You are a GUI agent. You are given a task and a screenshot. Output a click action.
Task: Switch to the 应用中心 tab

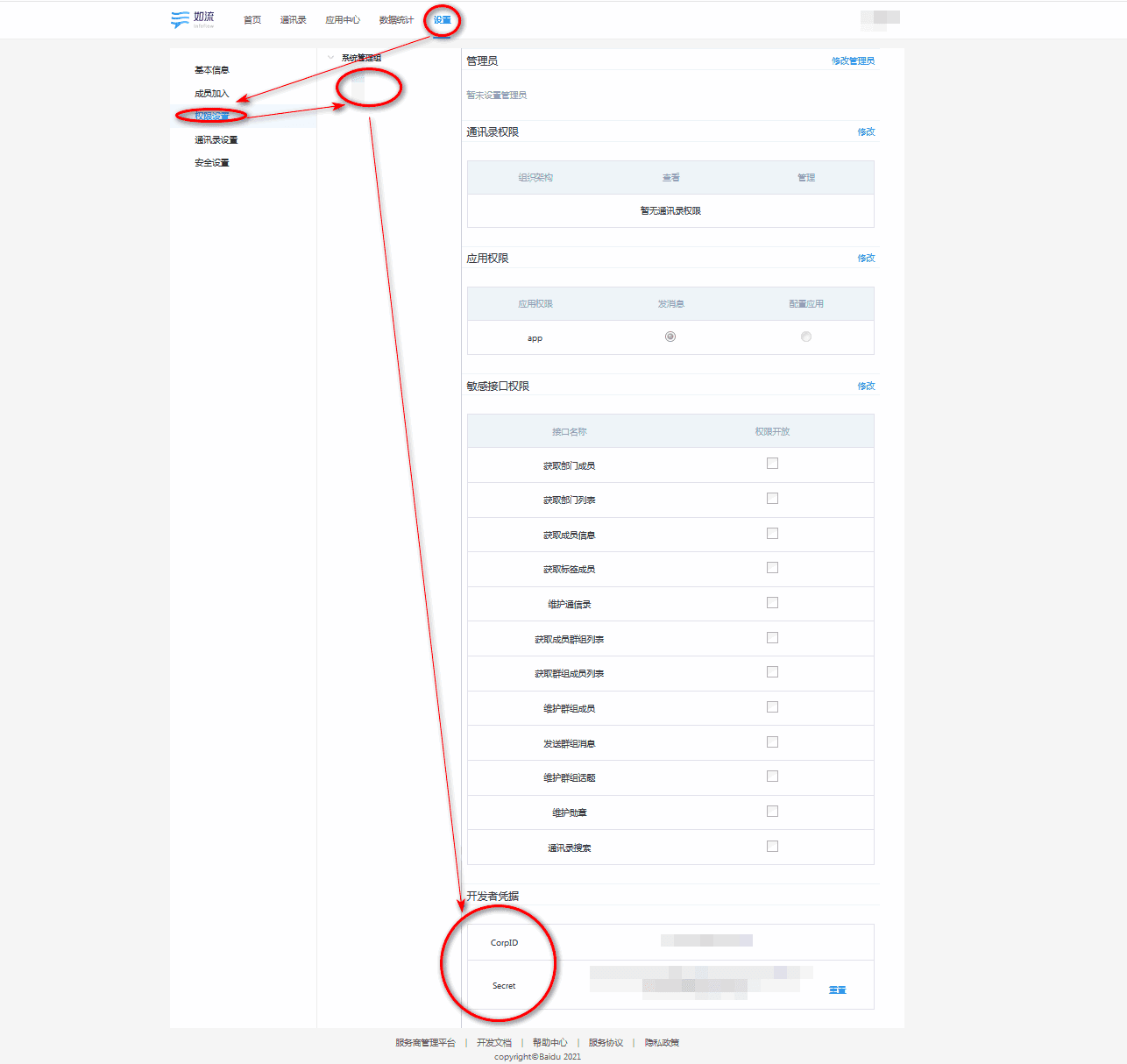click(343, 20)
